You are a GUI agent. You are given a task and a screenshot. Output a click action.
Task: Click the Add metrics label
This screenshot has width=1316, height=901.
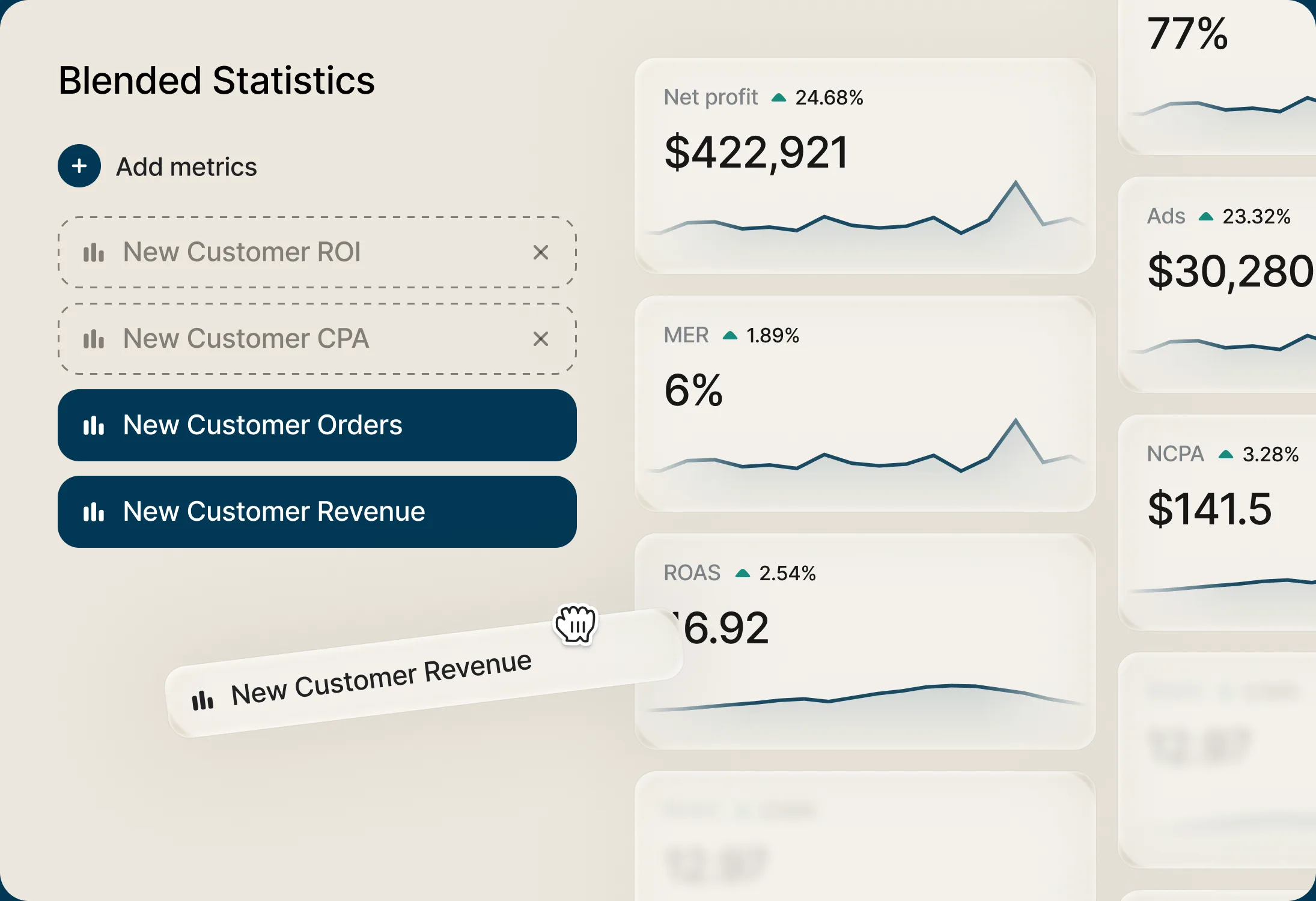coord(186,166)
